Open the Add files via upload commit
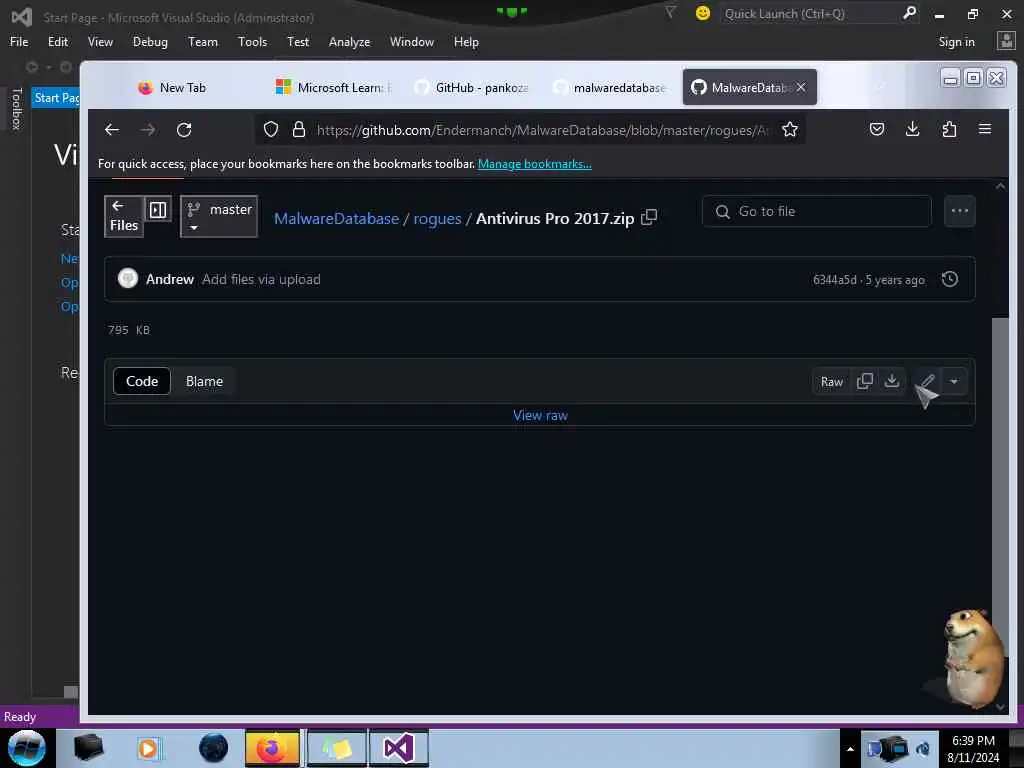The height and width of the screenshot is (768, 1024). [261, 280]
